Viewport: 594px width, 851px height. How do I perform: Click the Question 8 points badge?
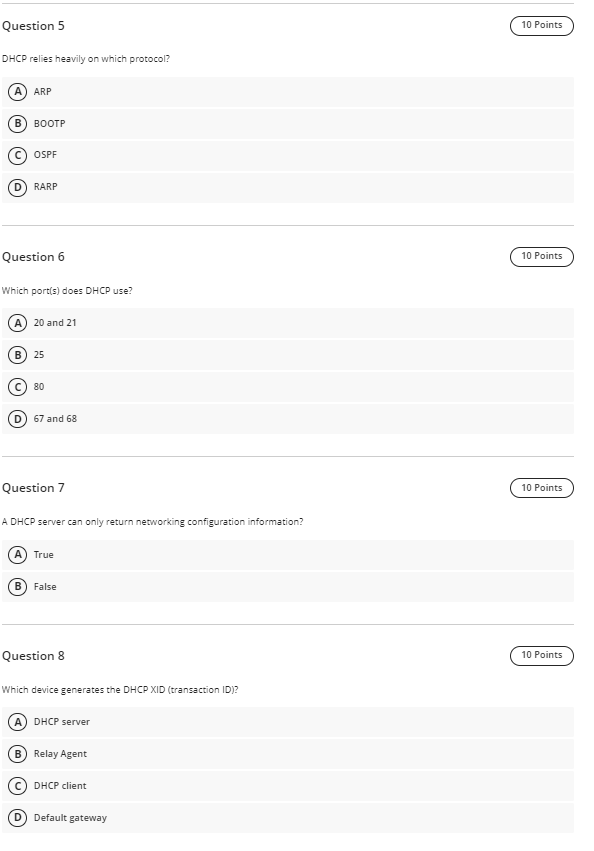click(x=542, y=656)
